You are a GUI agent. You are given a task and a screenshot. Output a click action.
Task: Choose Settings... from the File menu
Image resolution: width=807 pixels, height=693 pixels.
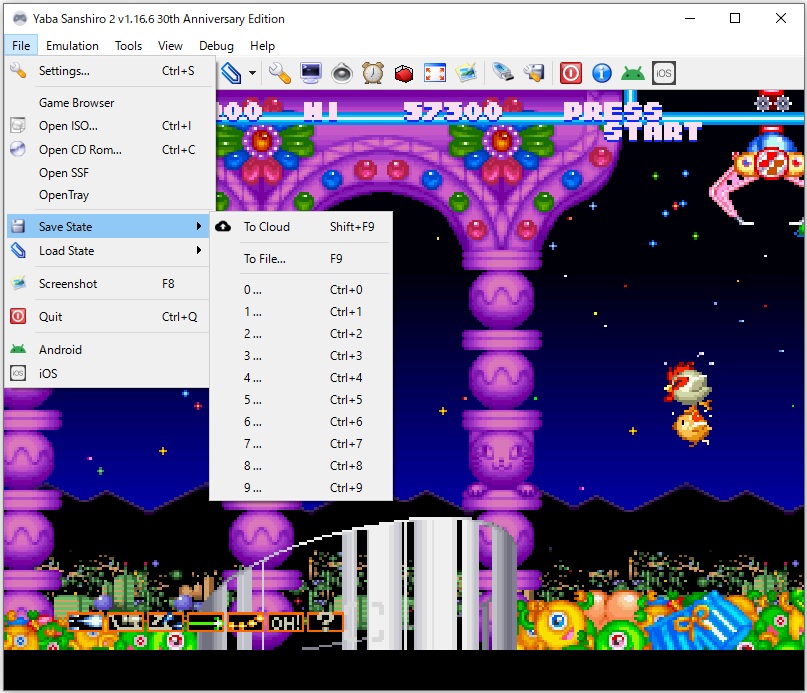[x=109, y=71]
